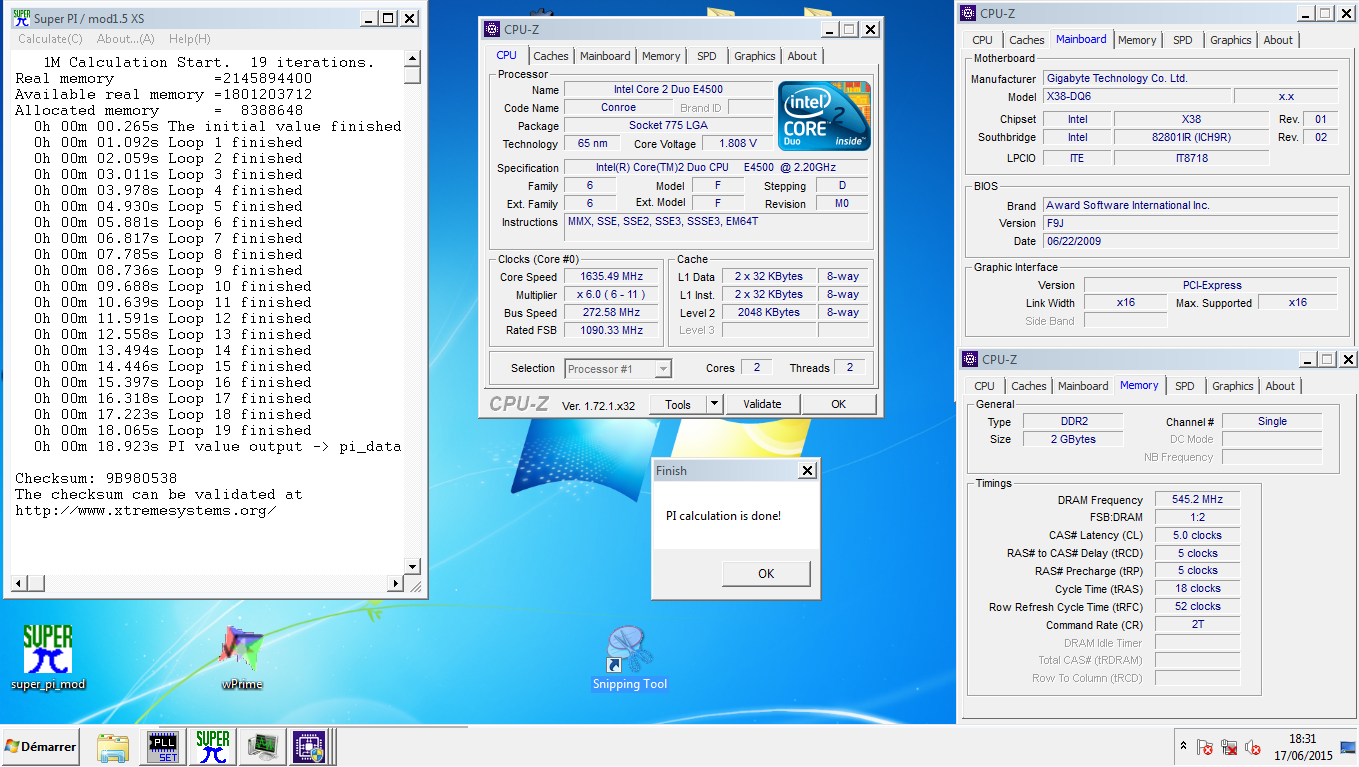
Task: Switch to Super PI taskbar icon
Action: (x=213, y=746)
